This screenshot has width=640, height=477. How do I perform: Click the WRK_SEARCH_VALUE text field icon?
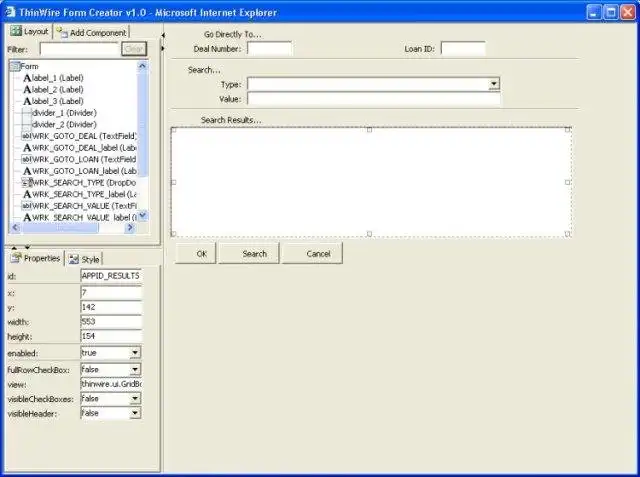click(x=27, y=206)
